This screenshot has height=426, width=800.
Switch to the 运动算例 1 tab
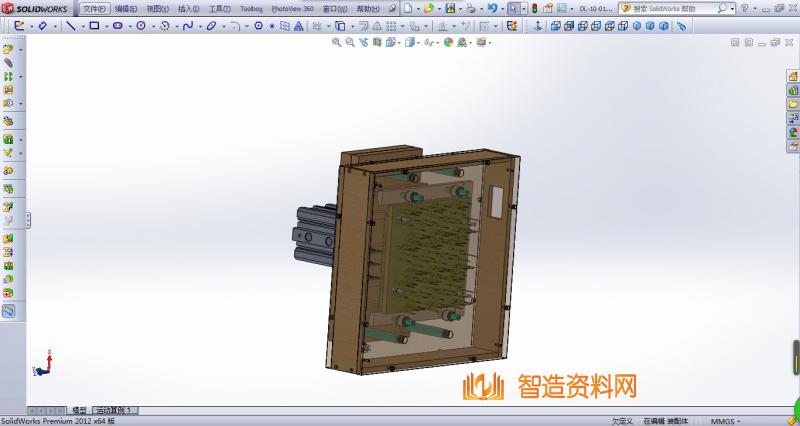click(x=114, y=410)
